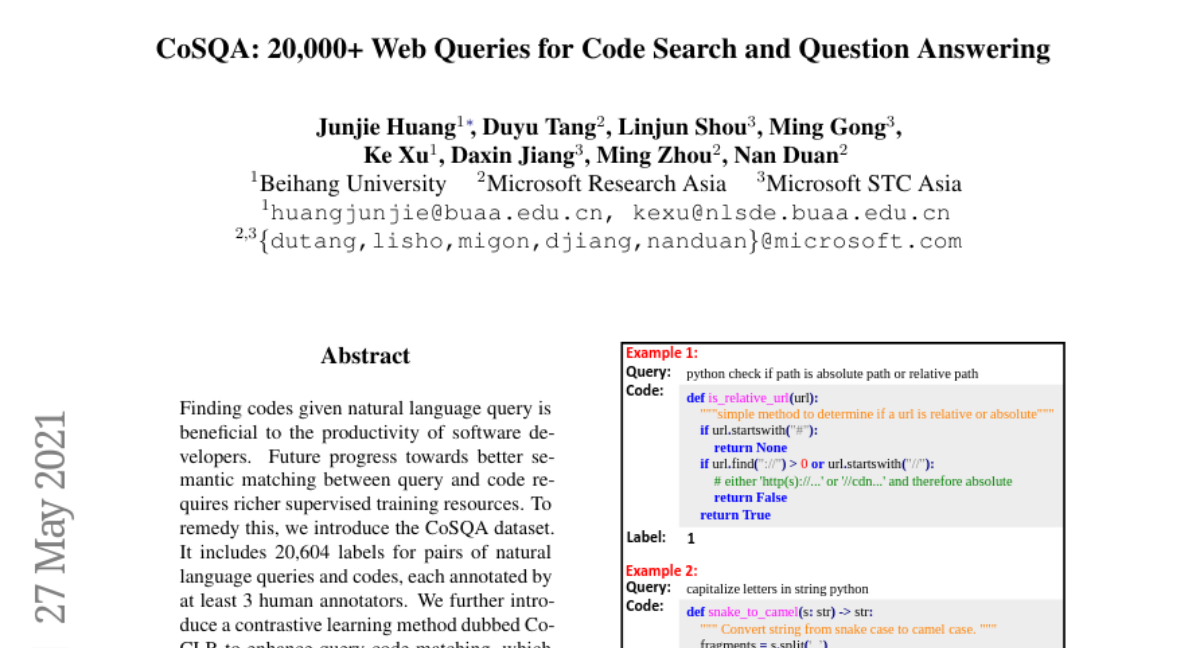Click the @microsoft.com grouped email line

tap(609, 242)
